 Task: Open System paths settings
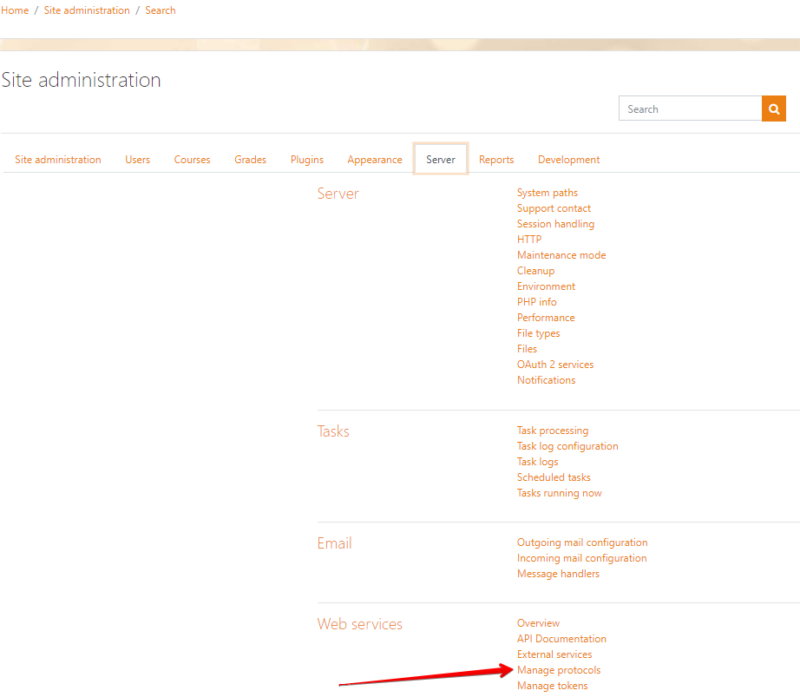547,193
